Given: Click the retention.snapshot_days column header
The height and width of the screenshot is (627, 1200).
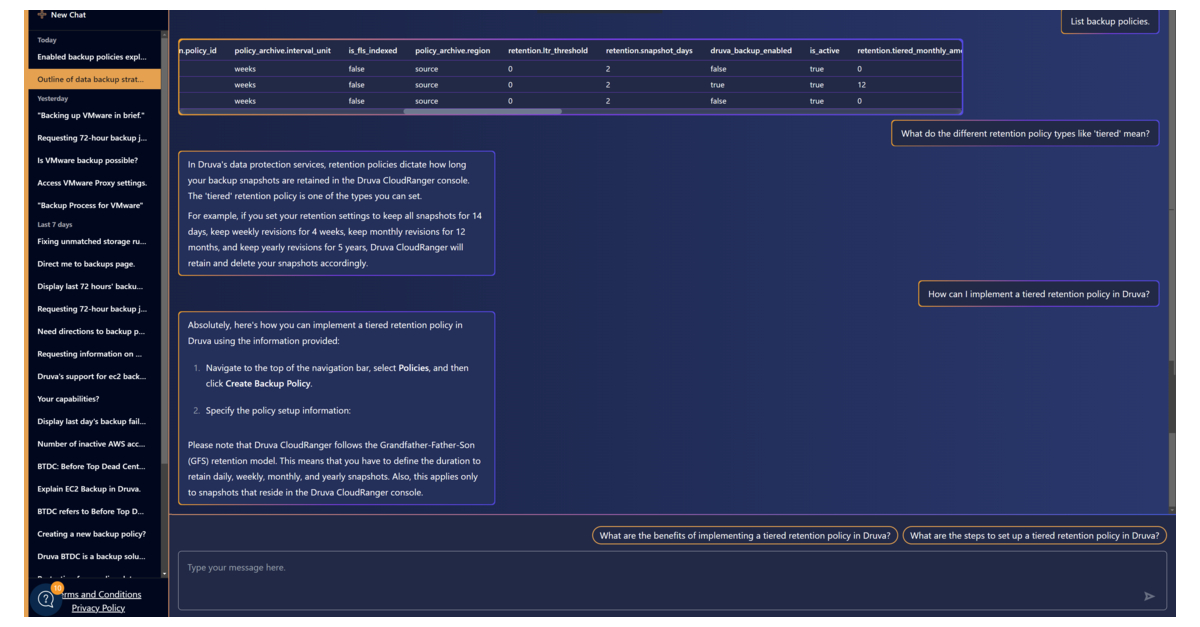Looking at the screenshot, I should tap(648, 50).
